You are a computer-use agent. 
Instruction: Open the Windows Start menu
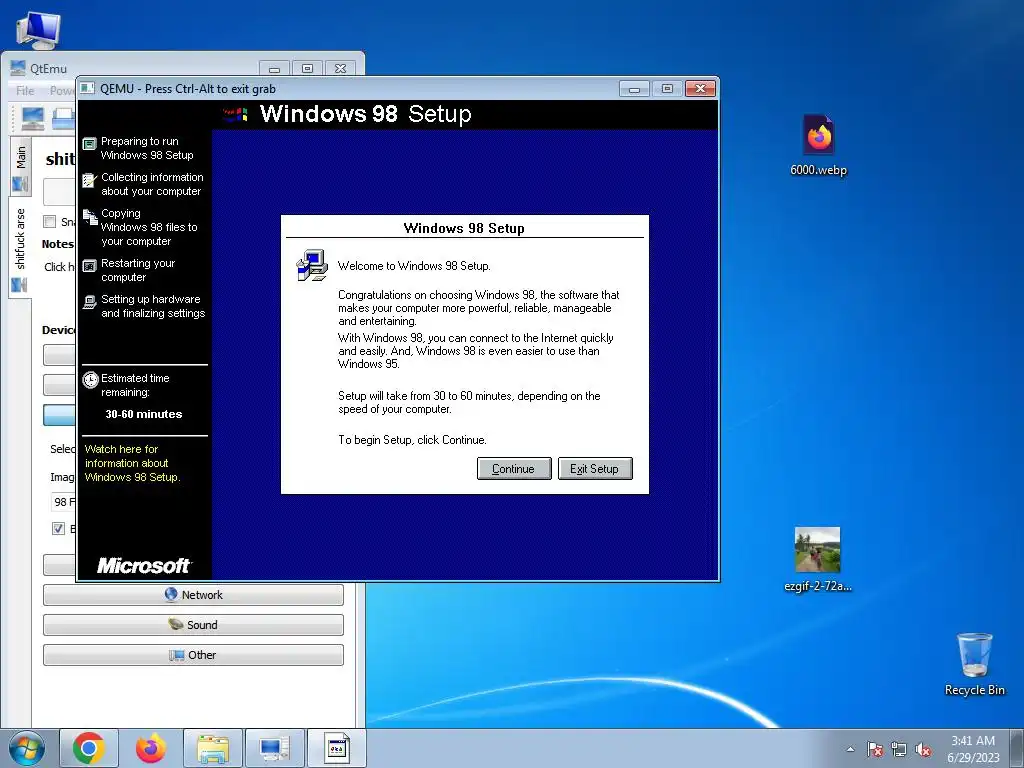point(27,748)
